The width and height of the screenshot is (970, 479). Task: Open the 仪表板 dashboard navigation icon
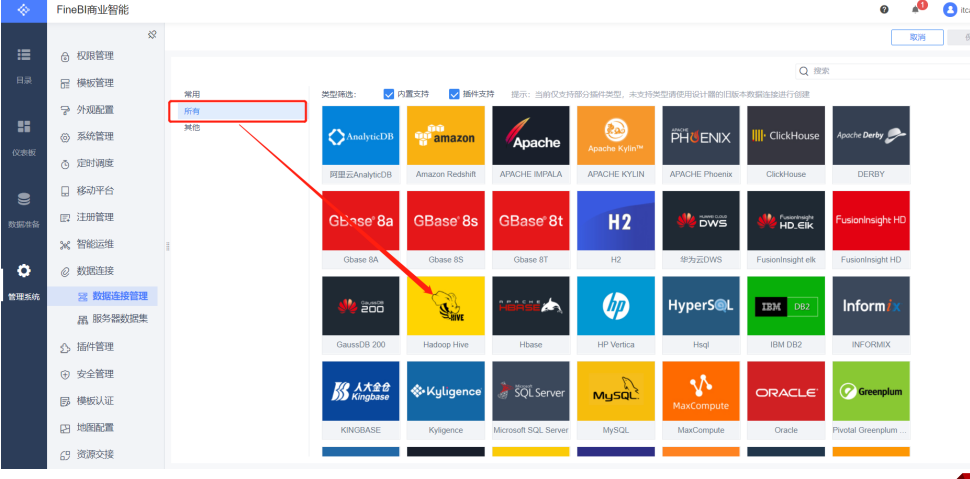(24, 127)
